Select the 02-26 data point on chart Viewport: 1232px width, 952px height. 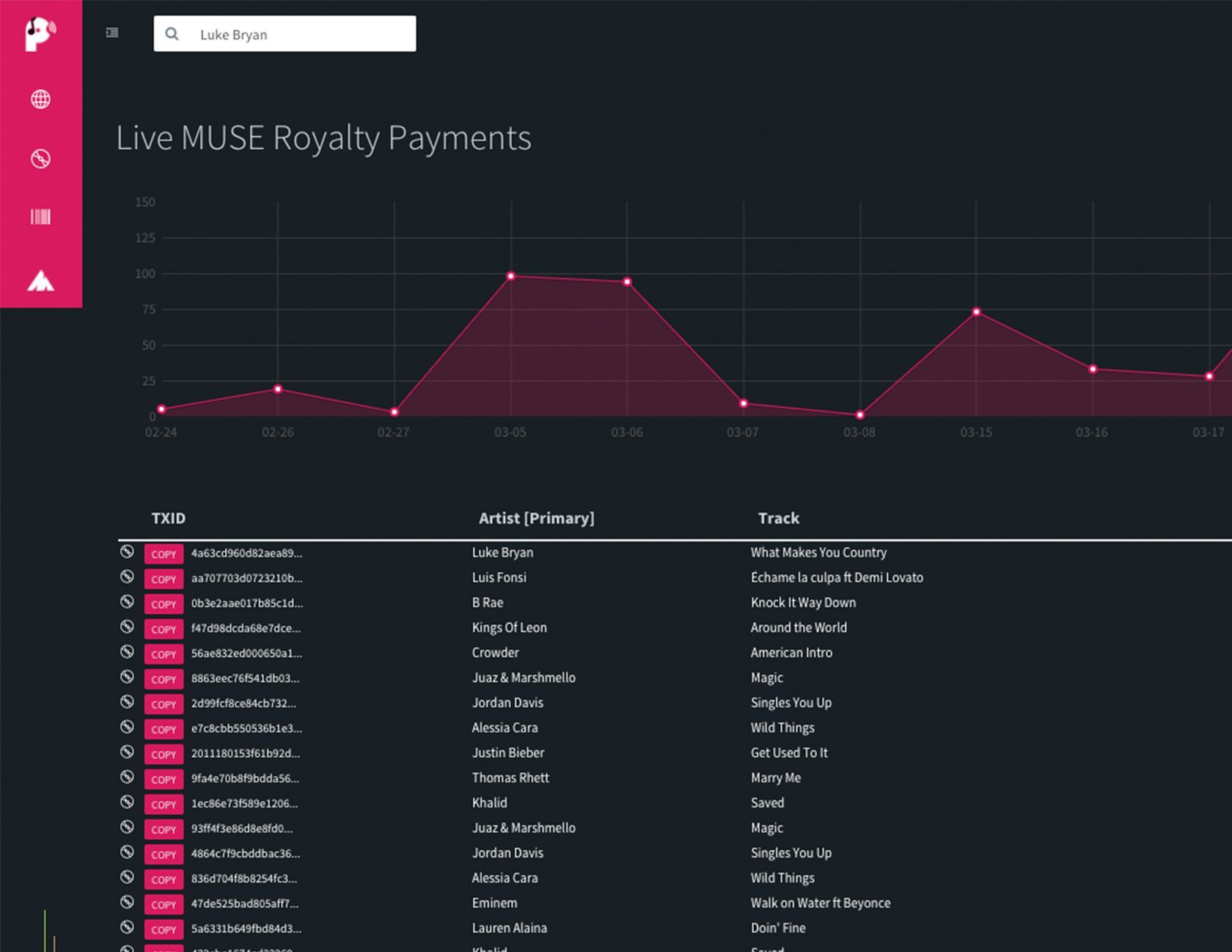278,389
